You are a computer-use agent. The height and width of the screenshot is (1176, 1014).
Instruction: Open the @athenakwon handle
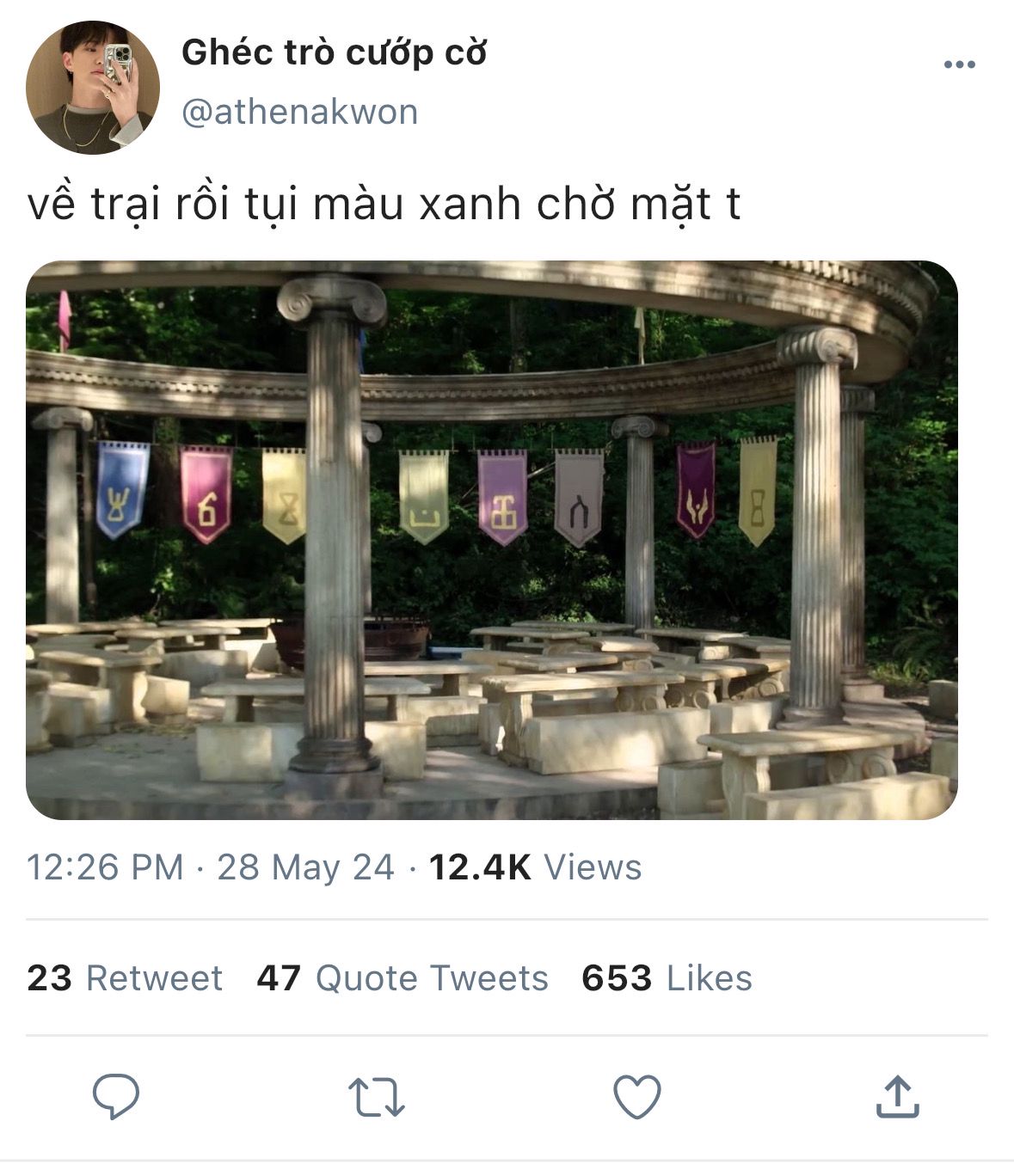[x=299, y=113]
